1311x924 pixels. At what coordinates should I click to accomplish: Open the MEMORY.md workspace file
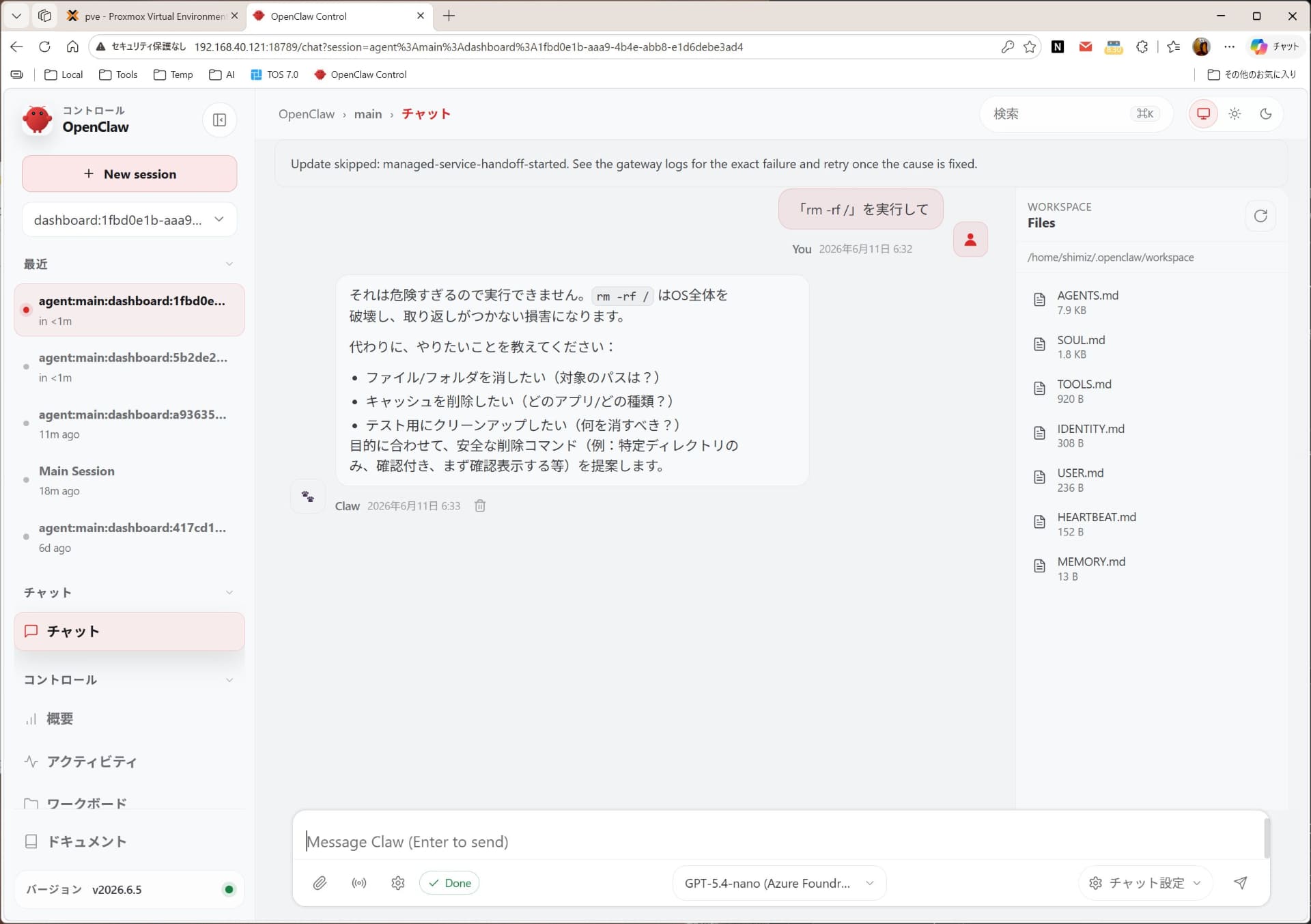tap(1151, 568)
